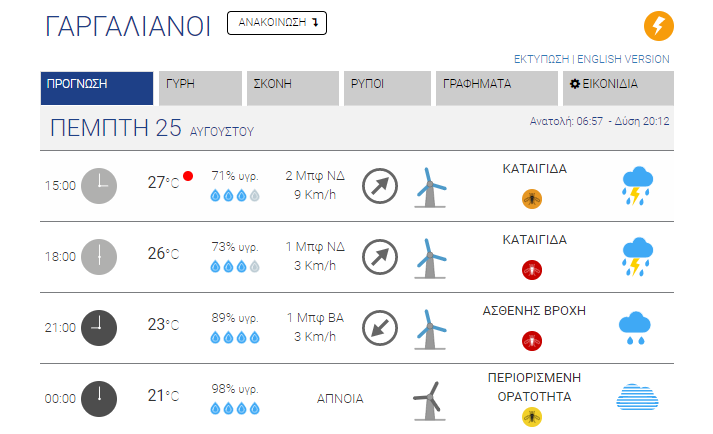Viewport: 713px width, 434px height.
Task: Switch to ENGLISH VERSION
Action: 623,59
